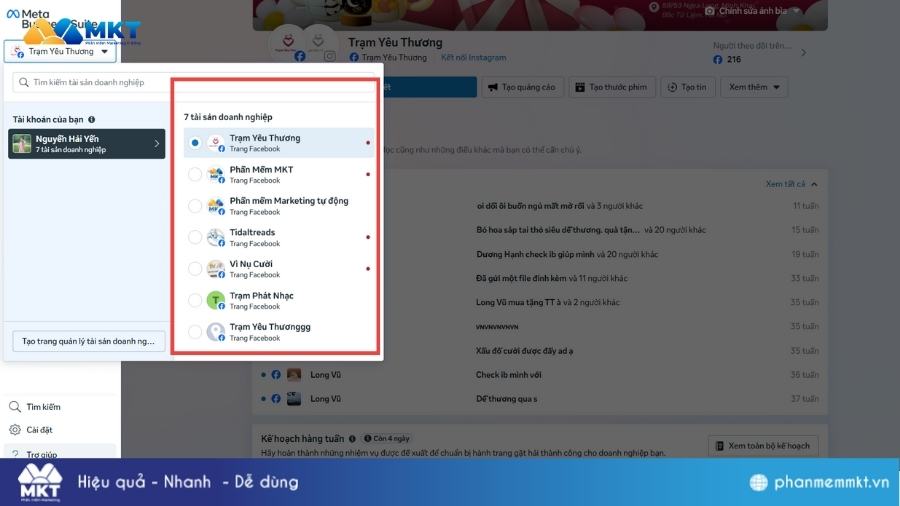Open Cài đặt in the left sidebar
Image resolution: width=900 pixels, height=506 pixels.
coord(39,430)
